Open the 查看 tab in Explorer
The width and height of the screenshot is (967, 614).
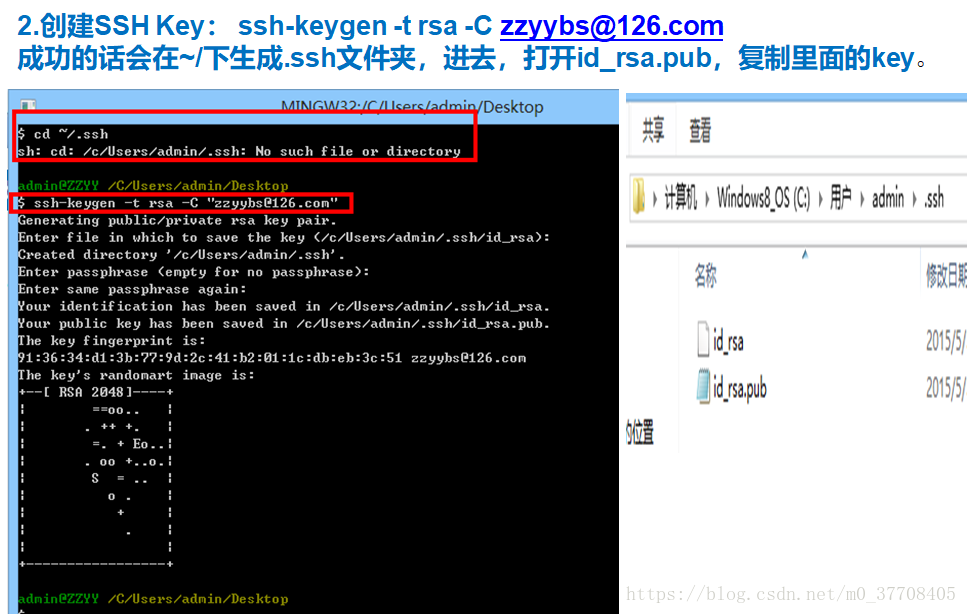click(700, 130)
